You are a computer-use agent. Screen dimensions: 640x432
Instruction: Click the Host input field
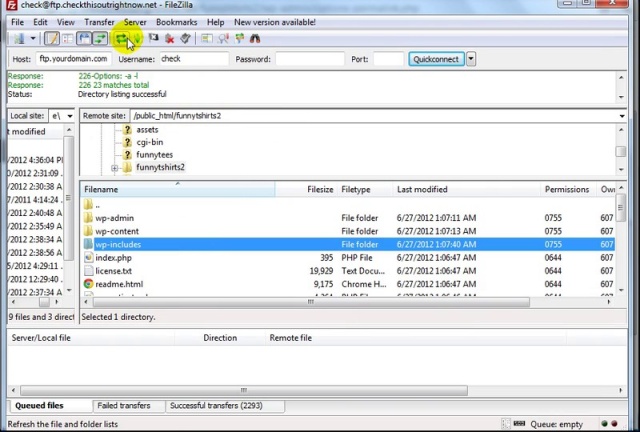coord(73,59)
